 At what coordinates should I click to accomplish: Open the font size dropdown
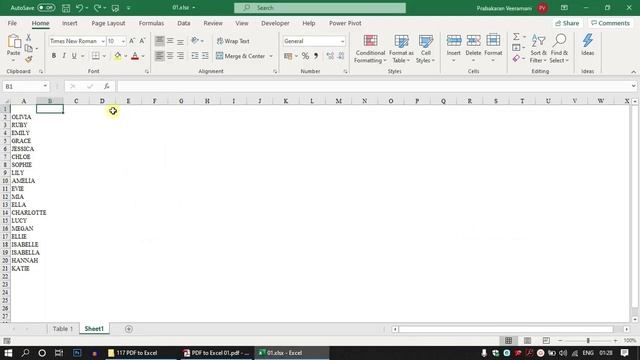(x=123, y=41)
